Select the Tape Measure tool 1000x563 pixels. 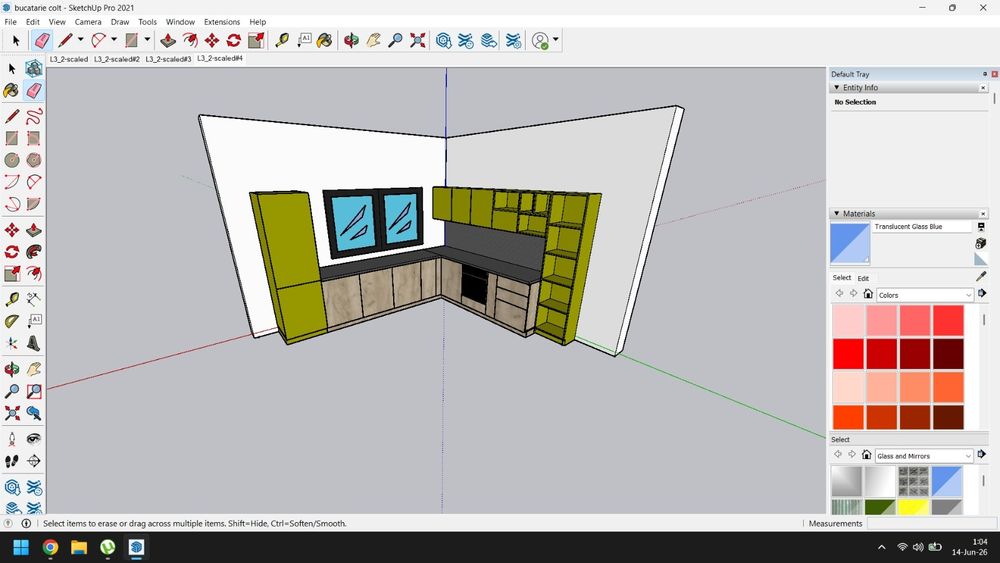pyautogui.click(x=282, y=40)
